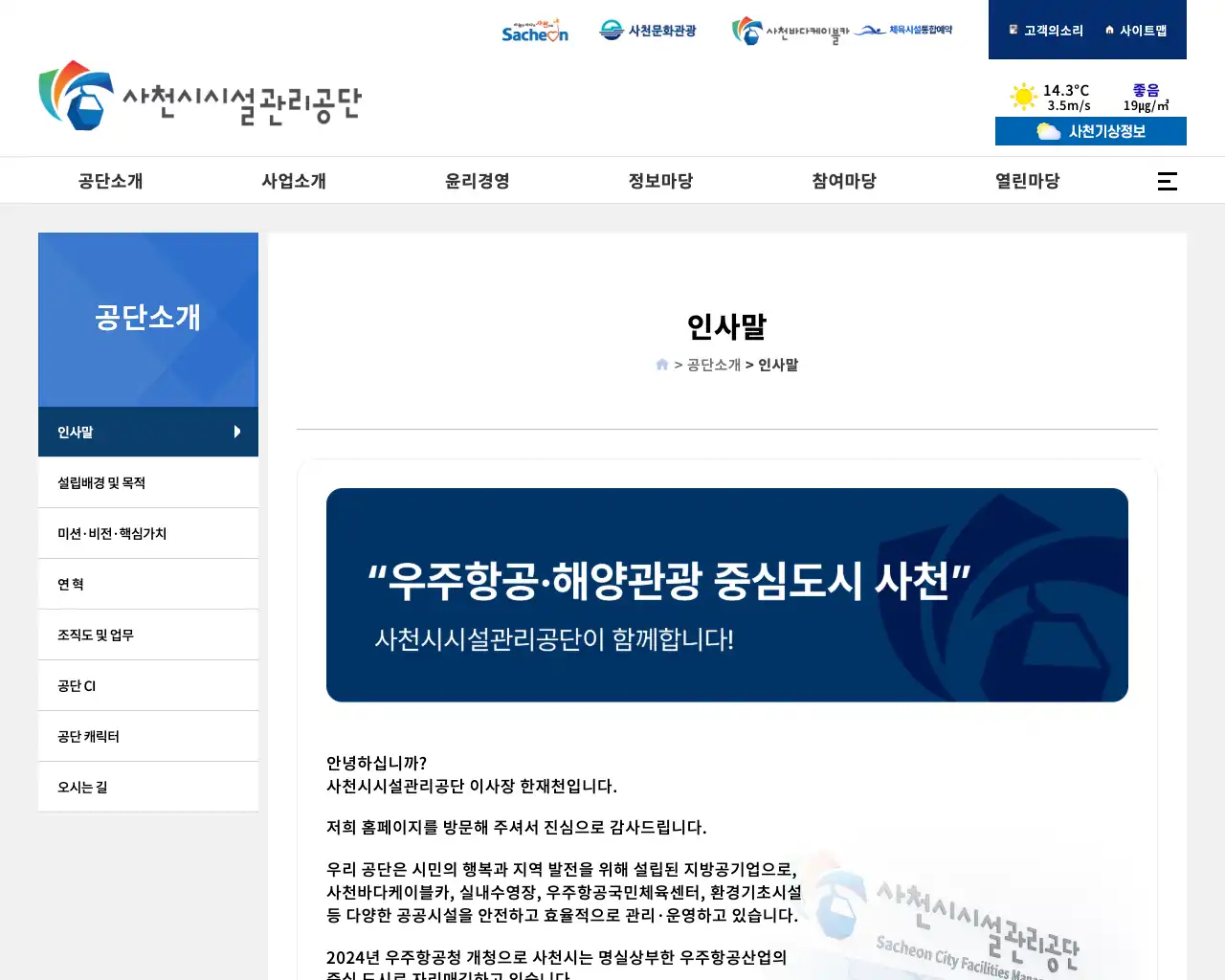Open the 열린마당 main menu
Viewport: 1225px width, 980px height.
pos(1028,181)
